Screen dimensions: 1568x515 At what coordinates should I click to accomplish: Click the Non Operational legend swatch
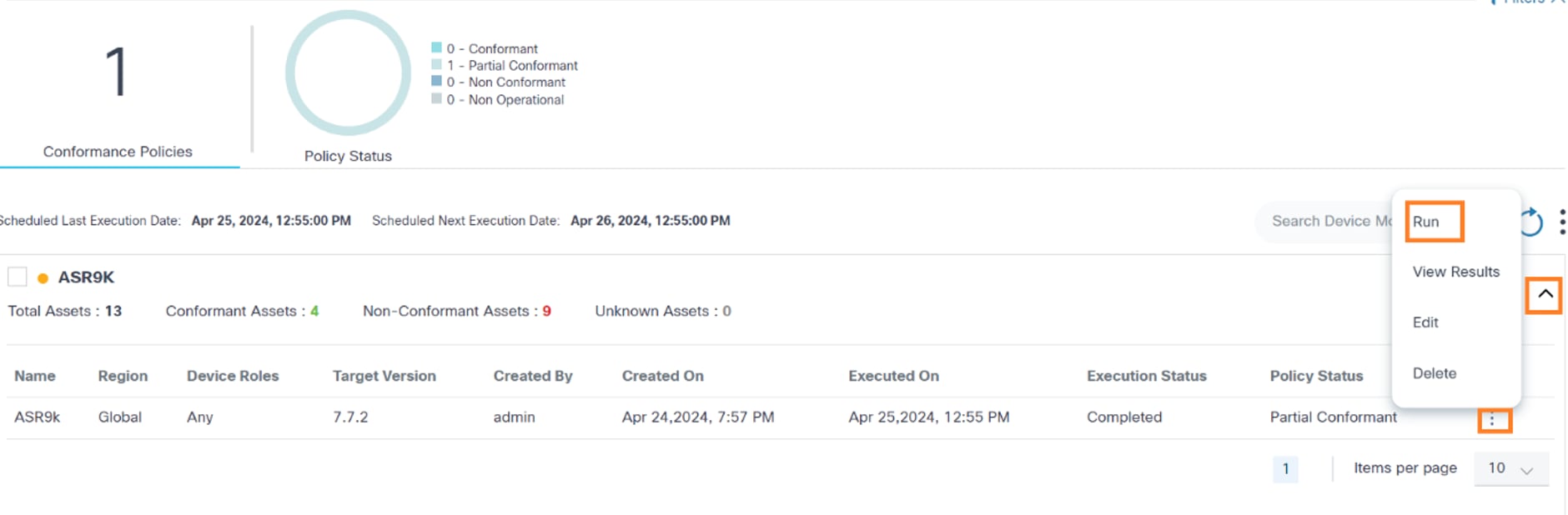point(436,98)
